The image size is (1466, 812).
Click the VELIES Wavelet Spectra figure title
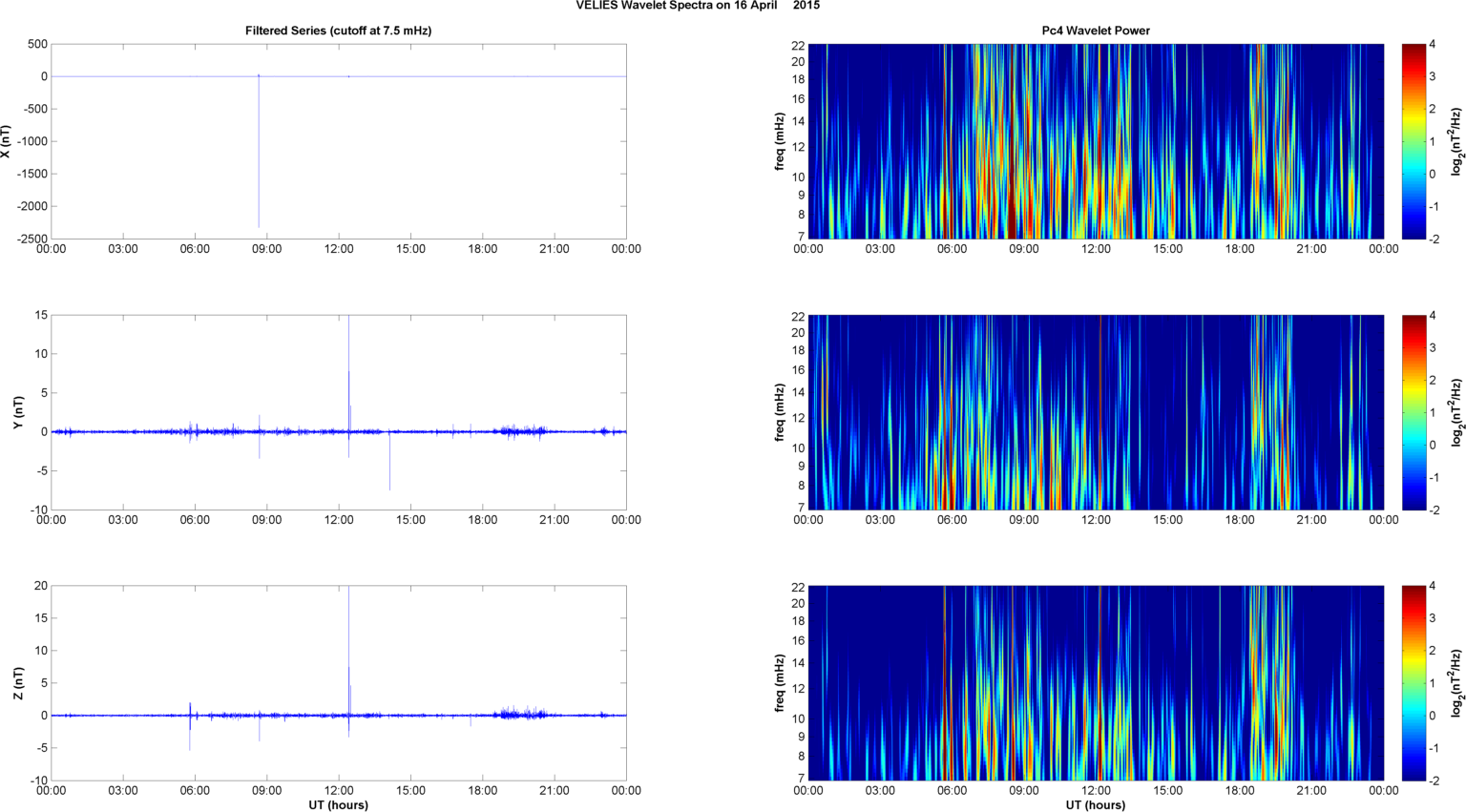(698, 6)
